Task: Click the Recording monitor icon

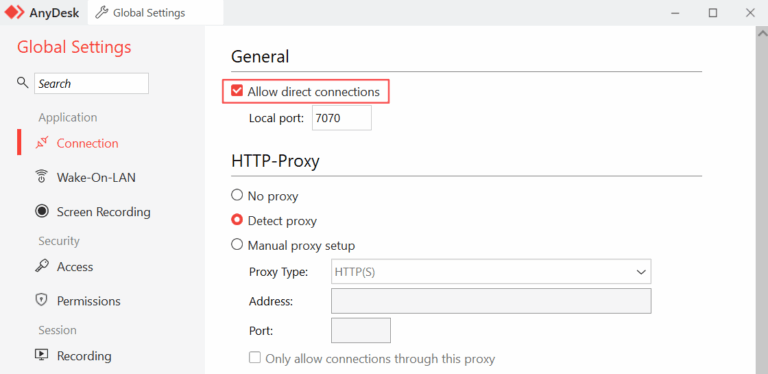Action: pyautogui.click(x=42, y=355)
